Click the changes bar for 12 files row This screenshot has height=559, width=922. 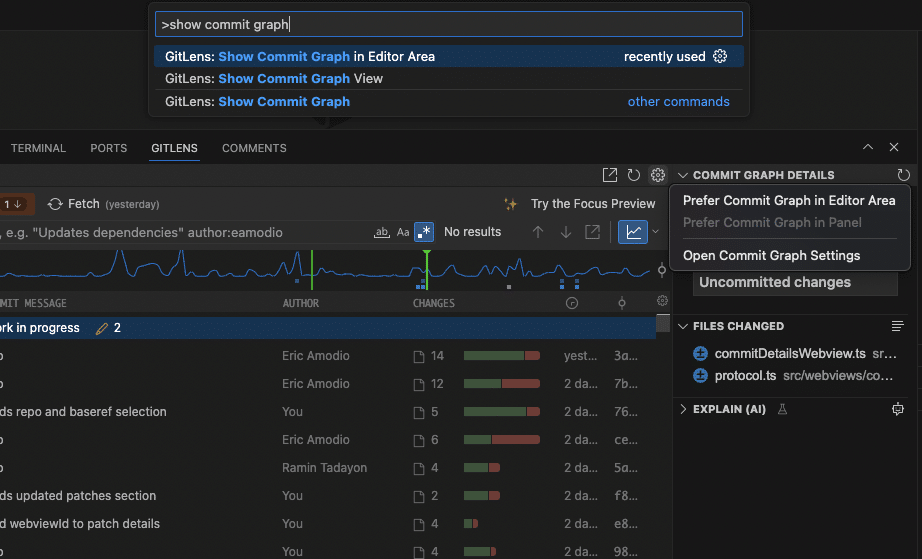[502, 384]
